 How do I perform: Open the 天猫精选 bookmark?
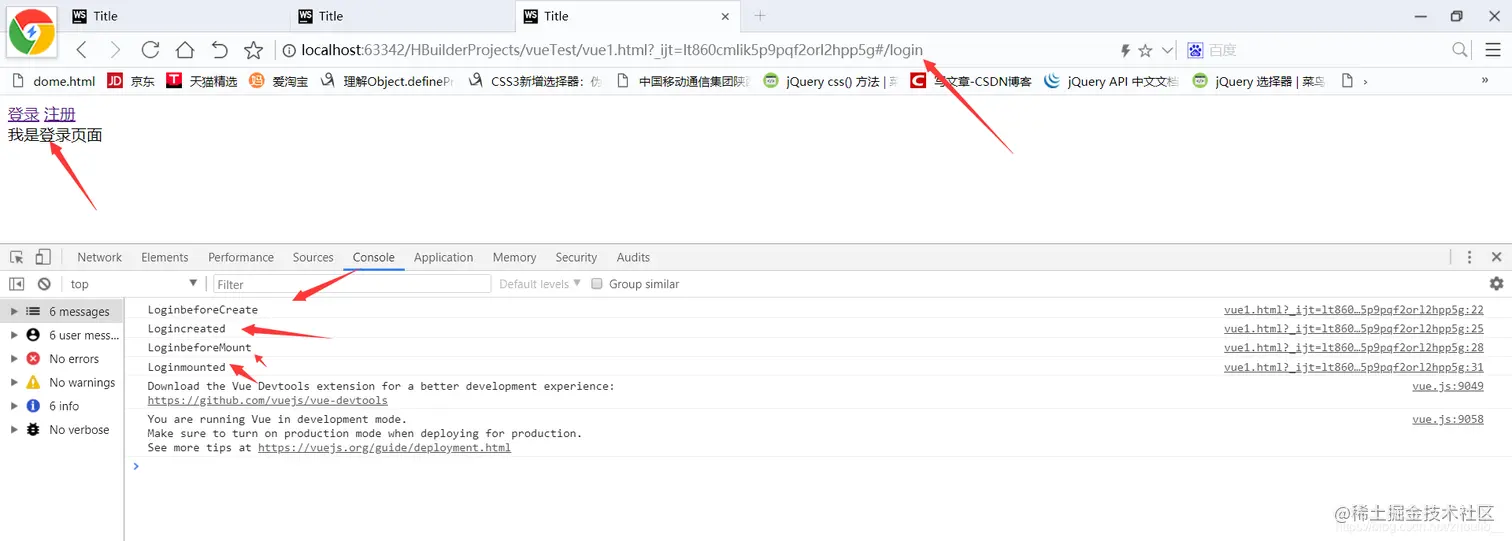[202, 81]
